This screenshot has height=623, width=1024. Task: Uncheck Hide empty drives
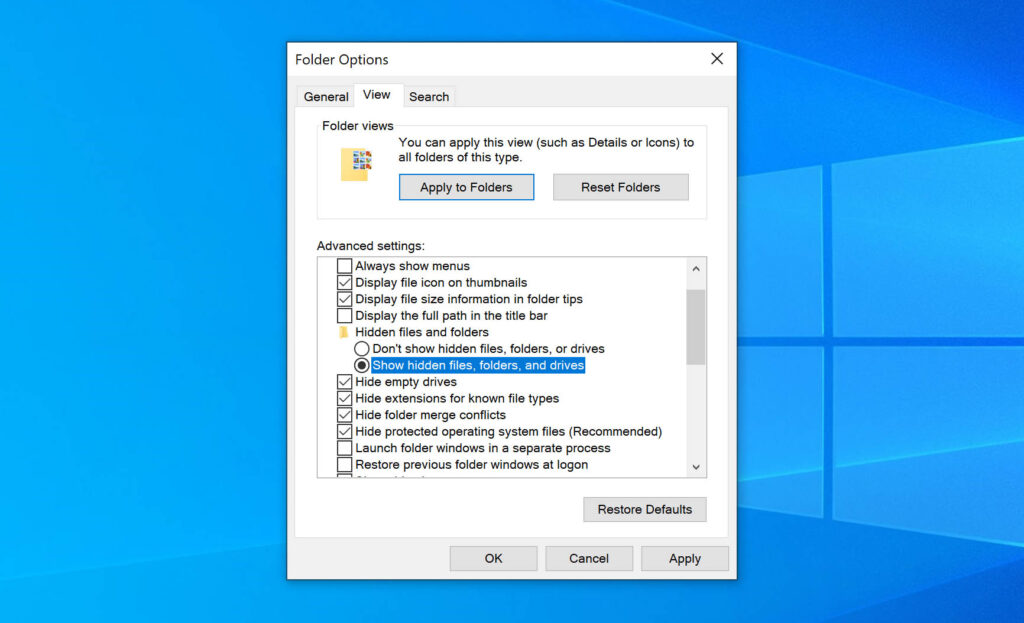pos(344,381)
